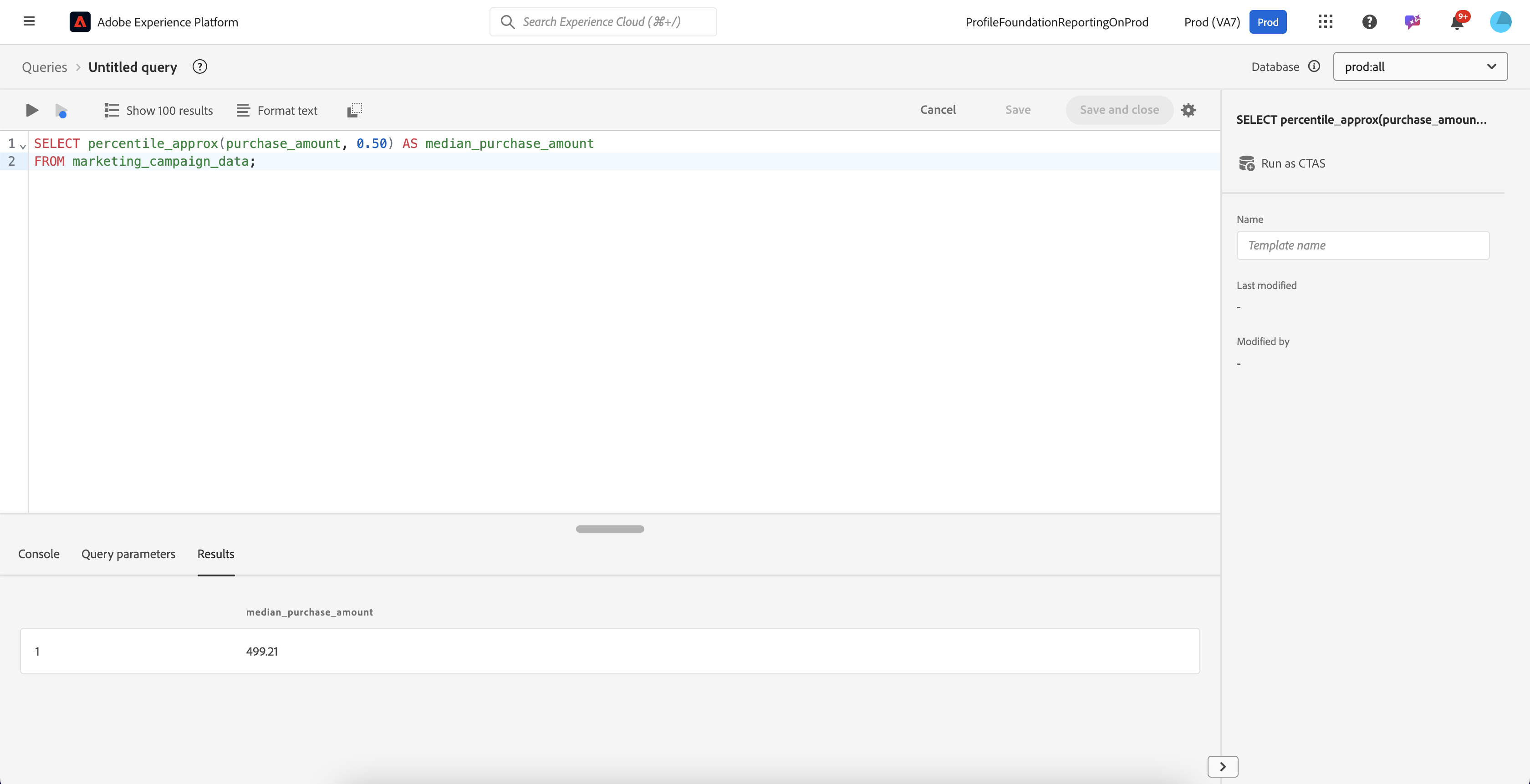The height and width of the screenshot is (784, 1530).
Task: Open the hamburger navigation menu
Action: click(29, 22)
